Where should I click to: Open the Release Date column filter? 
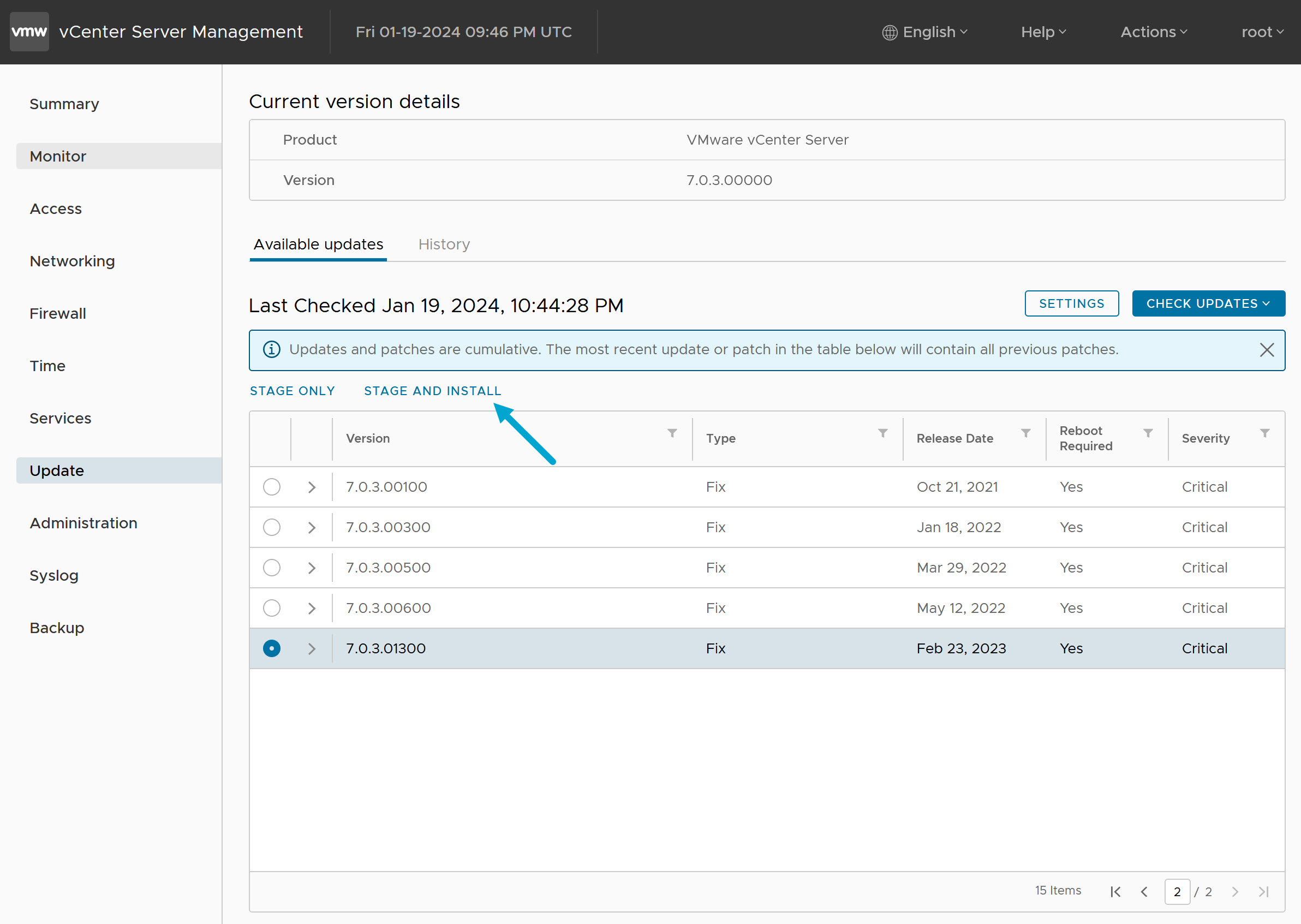click(x=1027, y=433)
